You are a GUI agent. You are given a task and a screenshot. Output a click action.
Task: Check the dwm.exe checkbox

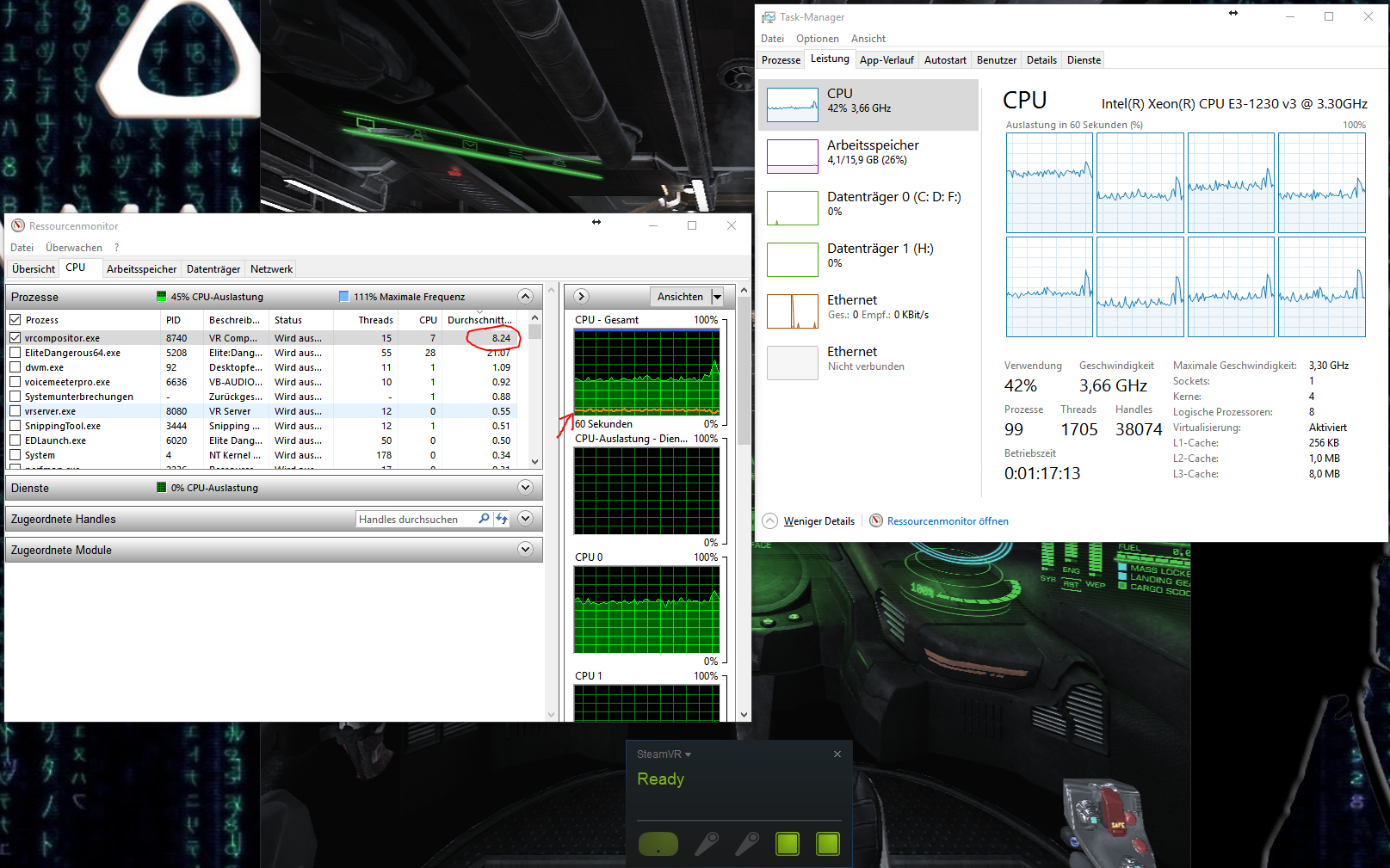pos(15,367)
